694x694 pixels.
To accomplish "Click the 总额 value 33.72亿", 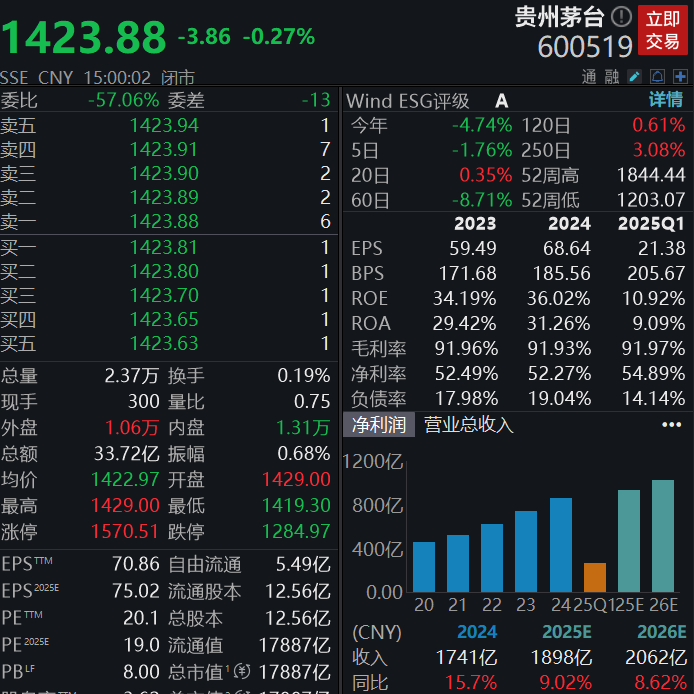I will pos(127,454).
